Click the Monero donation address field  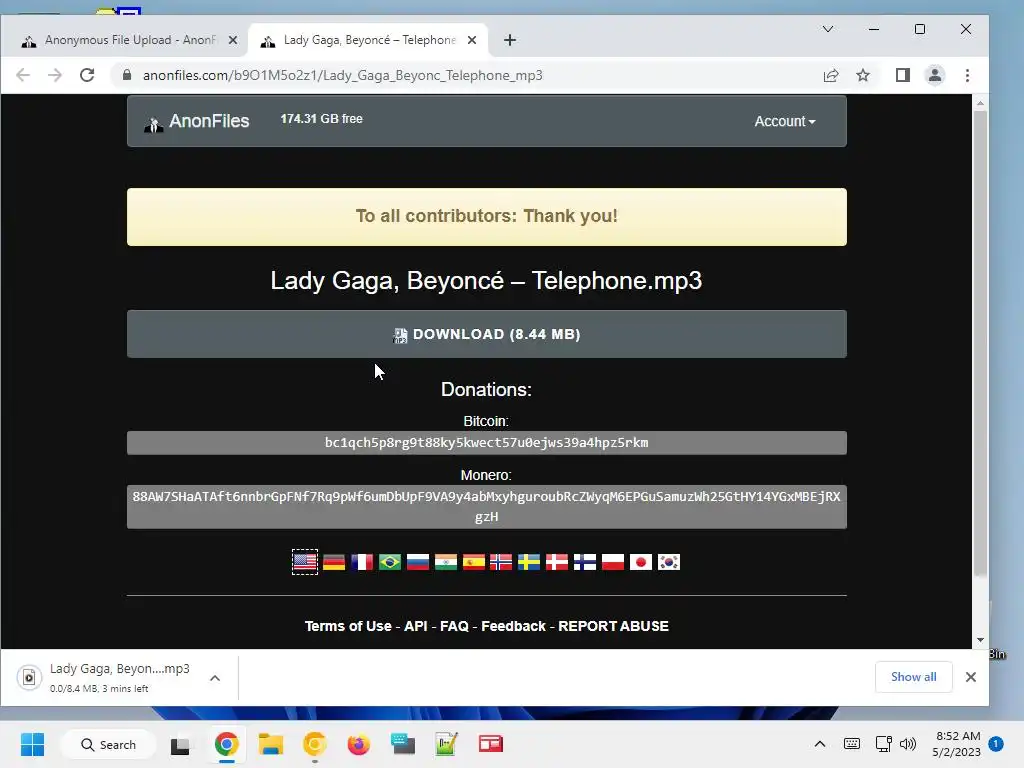point(487,507)
